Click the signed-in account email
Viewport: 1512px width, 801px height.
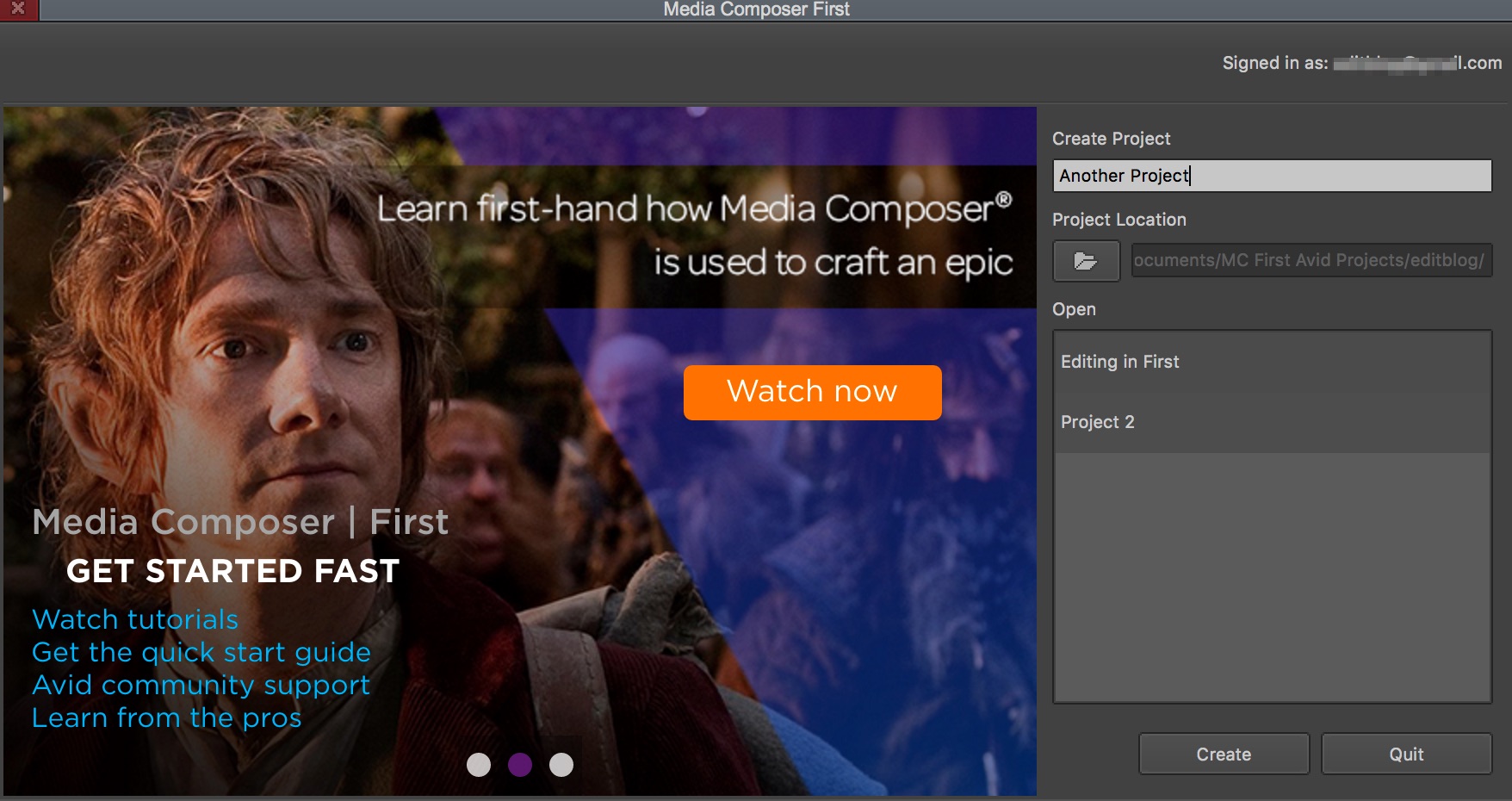pyautogui.click(x=1417, y=63)
